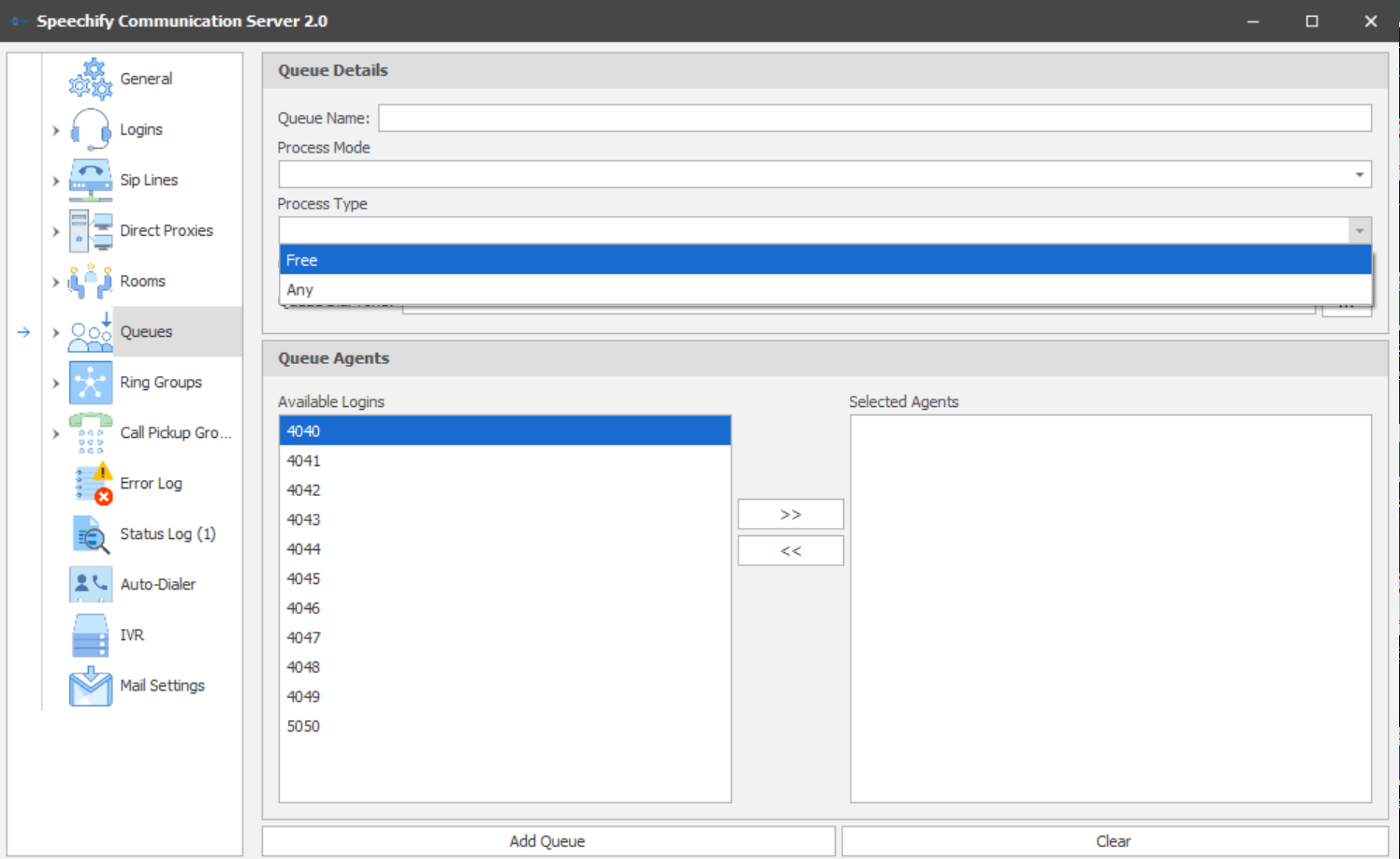The height and width of the screenshot is (859, 1400).
Task: Choose Any in Process Type list
Action: (x=825, y=289)
